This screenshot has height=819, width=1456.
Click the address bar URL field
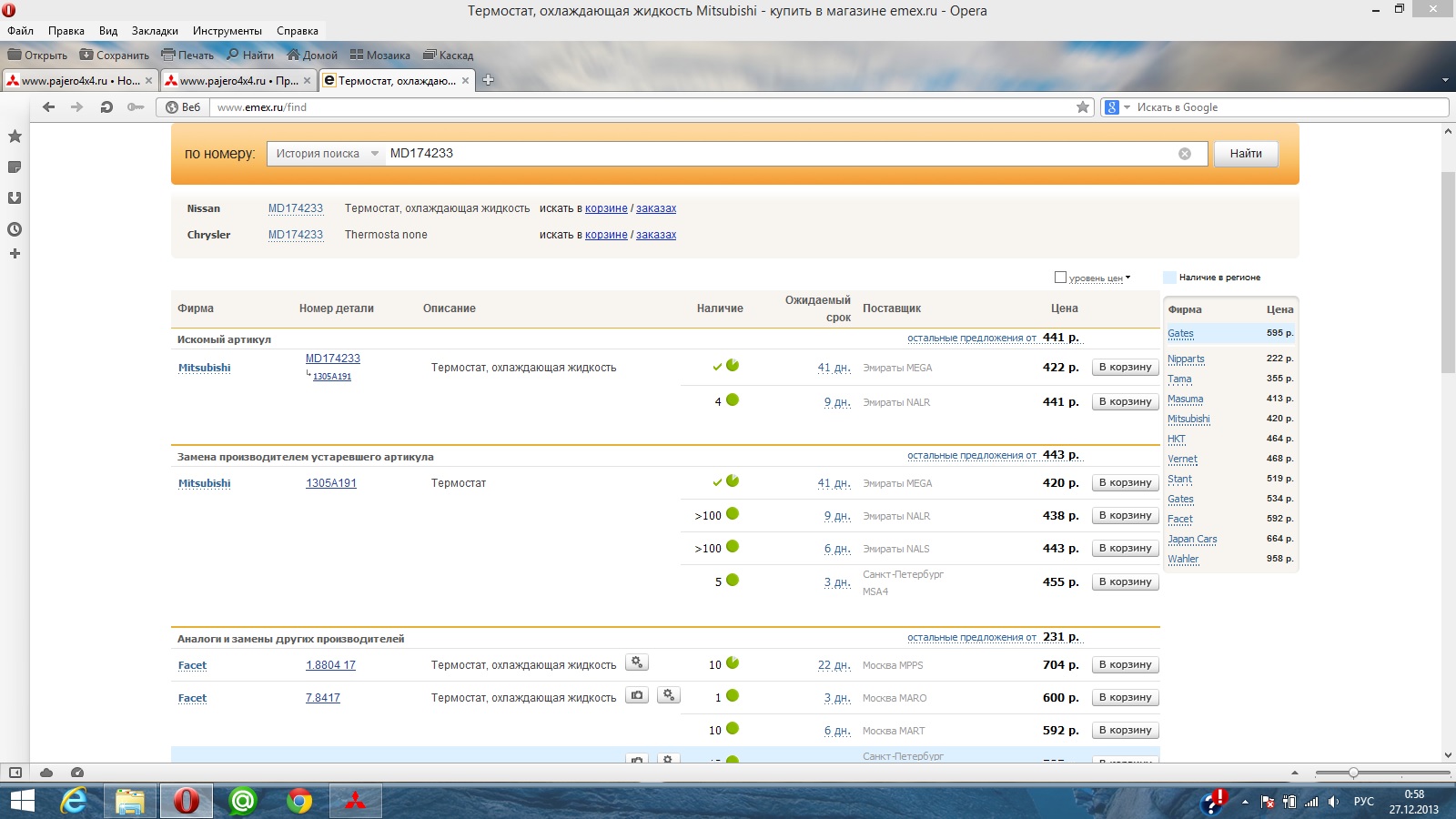[637, 107]
